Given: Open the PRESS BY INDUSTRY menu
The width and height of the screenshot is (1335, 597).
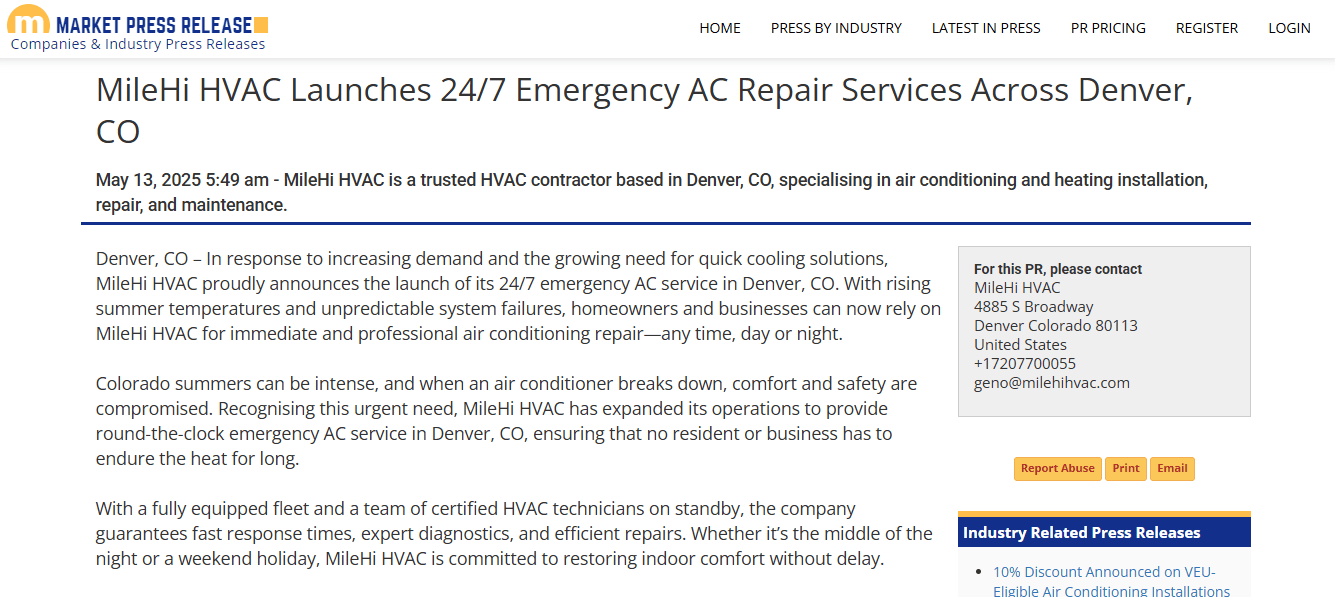Looking at the screenshot, I should click(836, 28).
